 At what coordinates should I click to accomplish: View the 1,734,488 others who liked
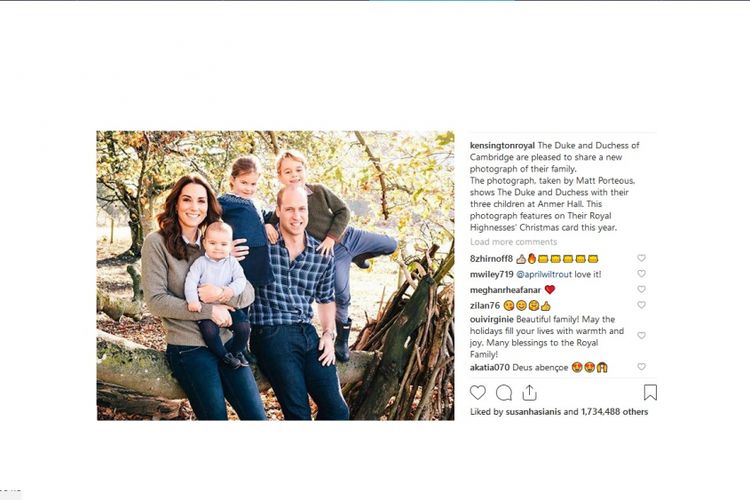(x=614, y=411)
